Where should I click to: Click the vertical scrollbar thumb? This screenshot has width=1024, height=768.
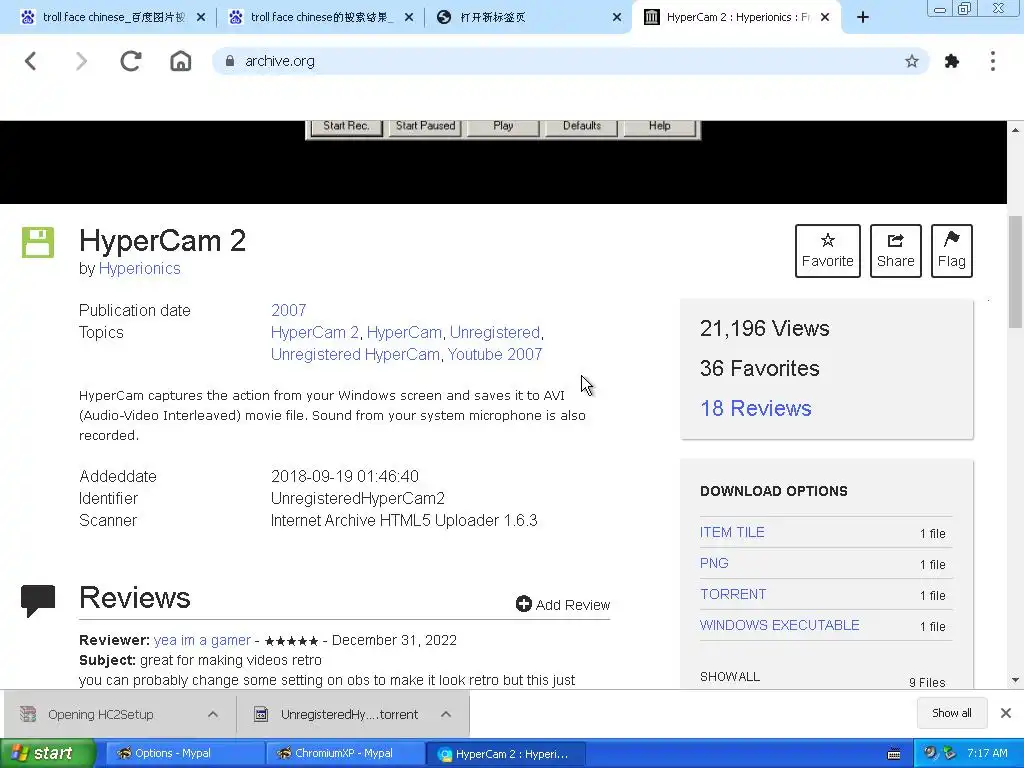click(1015, 271)
